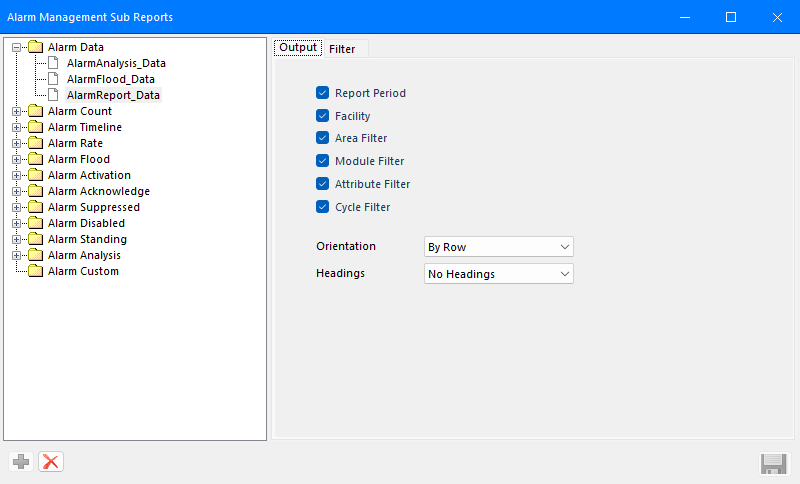The width and height of the screenshot is (800, 484).
Task: Click the add (plus) icon button
Action: [x=21, y=462]
